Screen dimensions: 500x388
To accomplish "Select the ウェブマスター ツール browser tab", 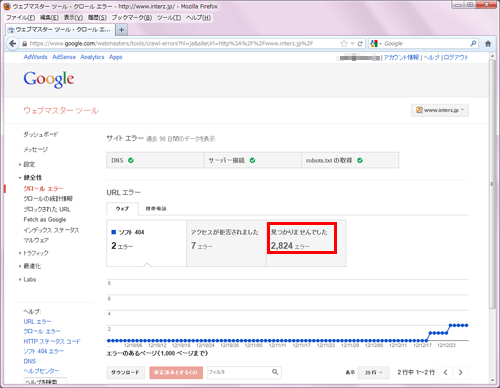I will click(60, 30).
